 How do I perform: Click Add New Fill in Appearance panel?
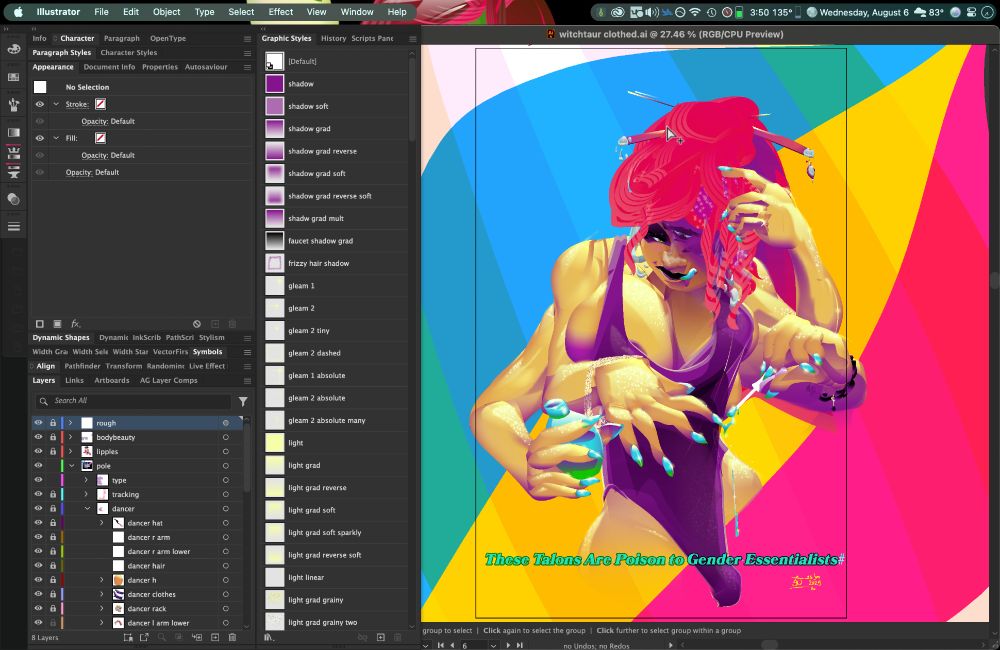point(57,324)
